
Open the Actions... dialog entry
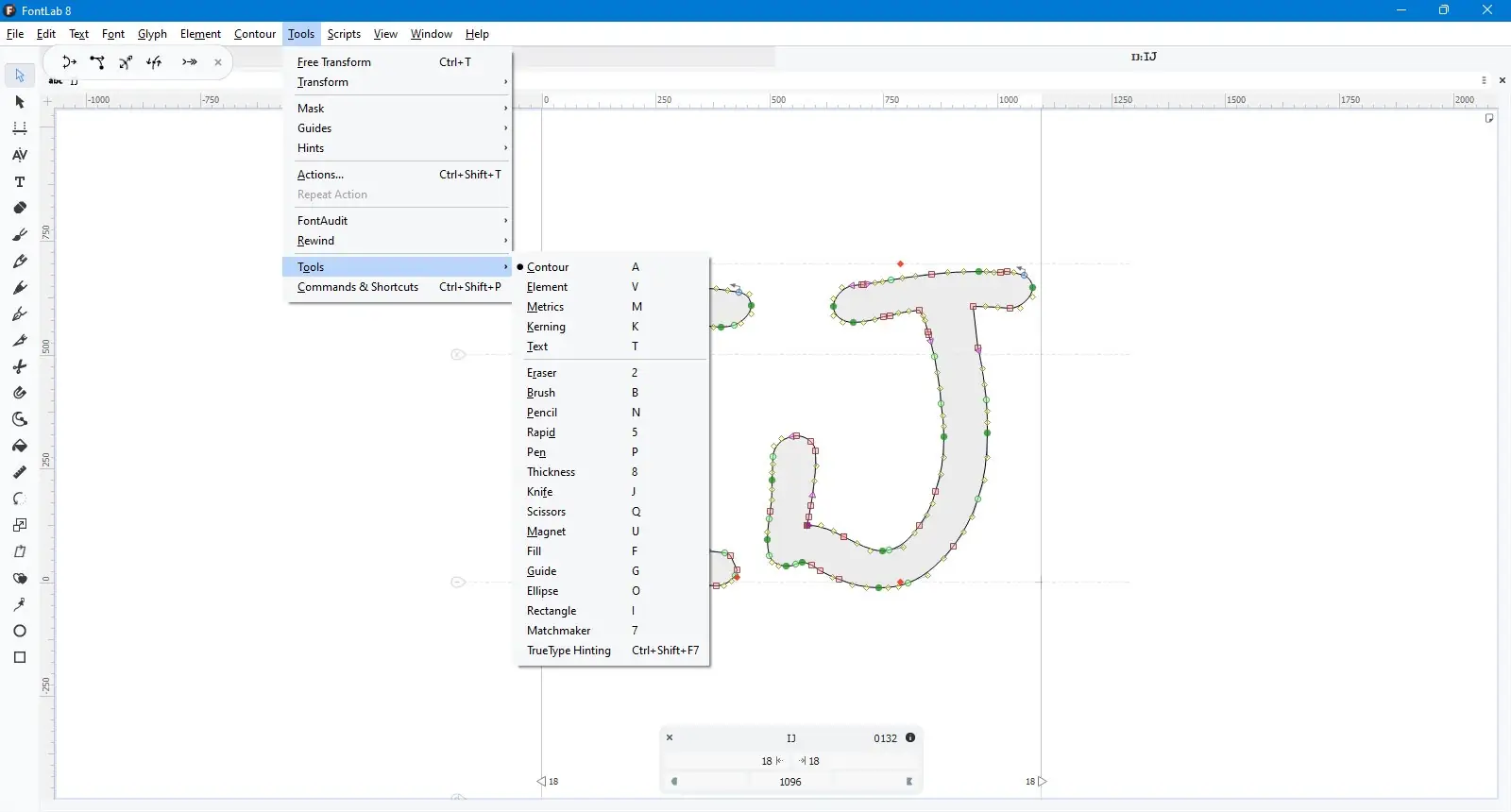pos(398,175)
